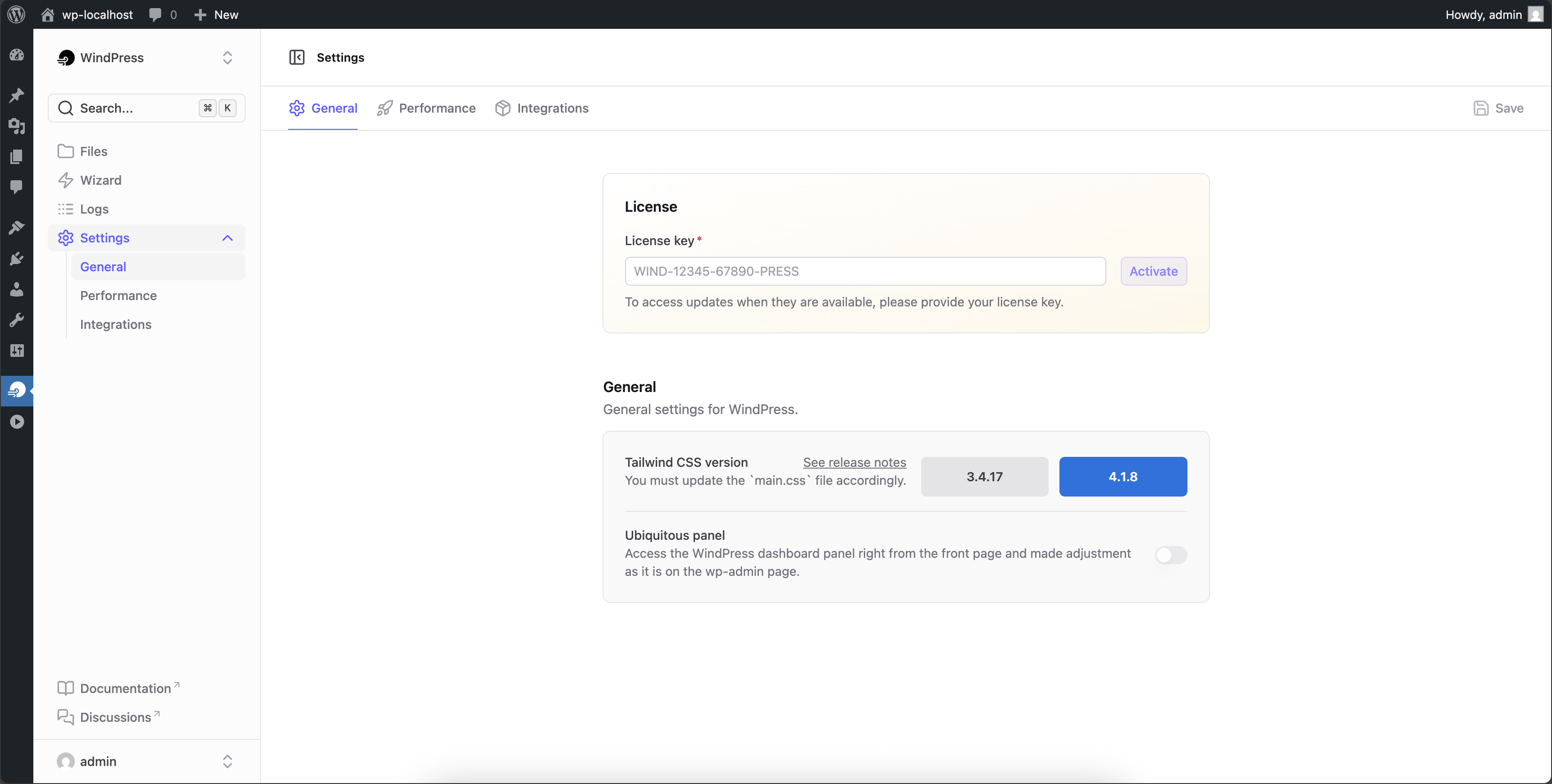Screen dimensions: 1552x784
Task: Collapse the Settings section chevron
Action: 227,238
